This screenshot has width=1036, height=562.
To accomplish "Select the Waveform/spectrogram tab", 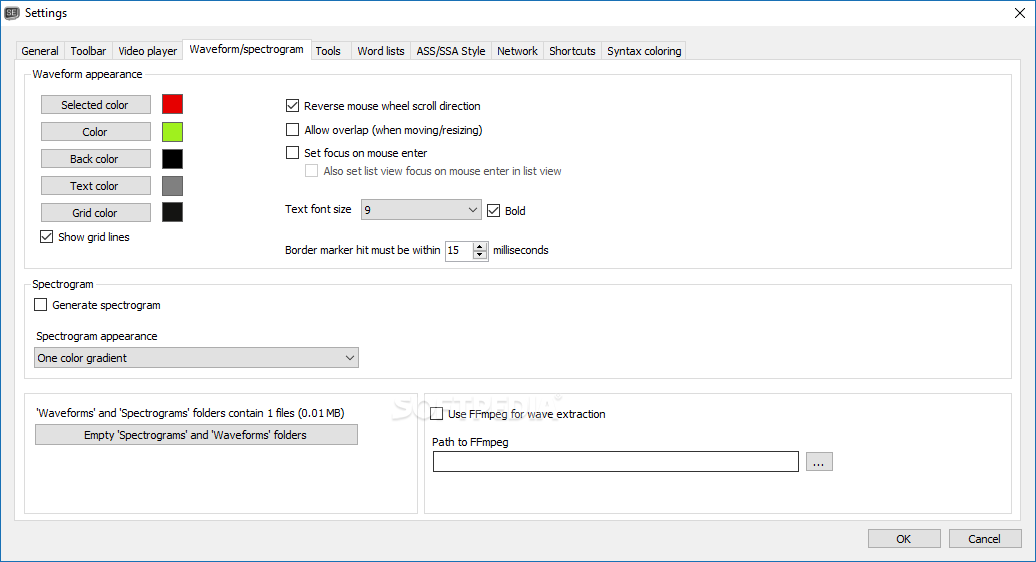I will (246, 50).
